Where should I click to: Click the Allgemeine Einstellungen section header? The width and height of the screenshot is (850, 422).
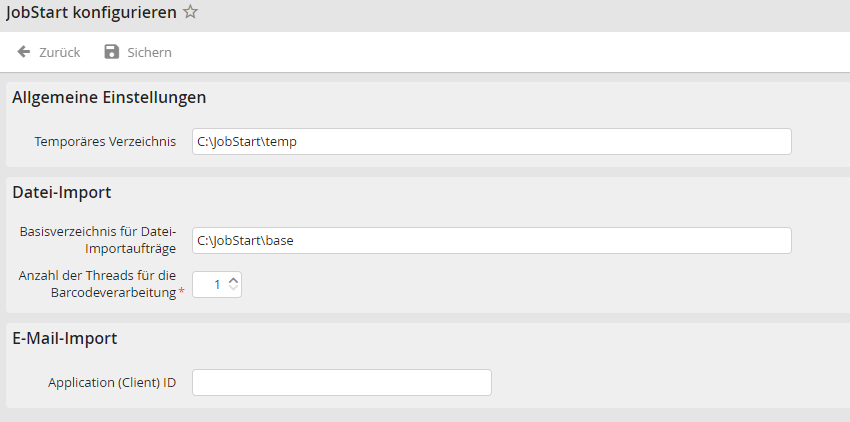tap(109, 98)
